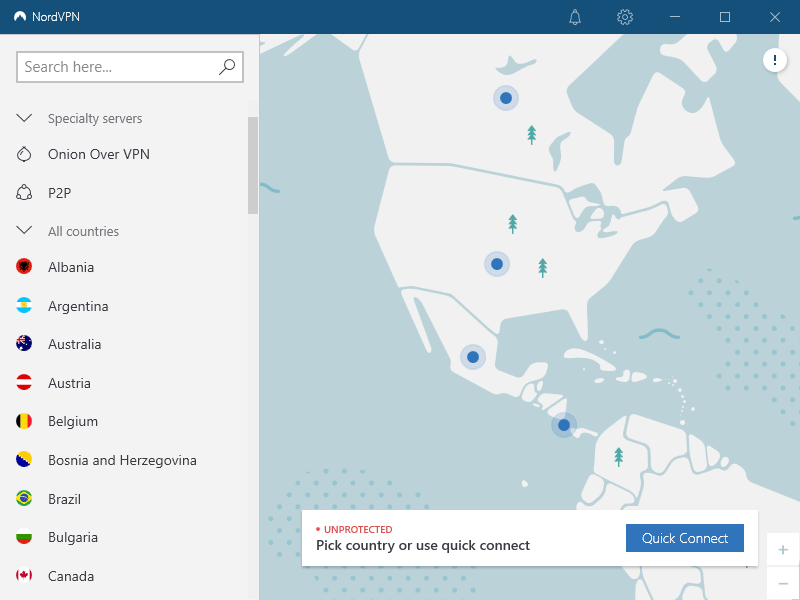Click the country list scrollbar
The width and height of the screenshot is (800, 600).
coord(253,165)
